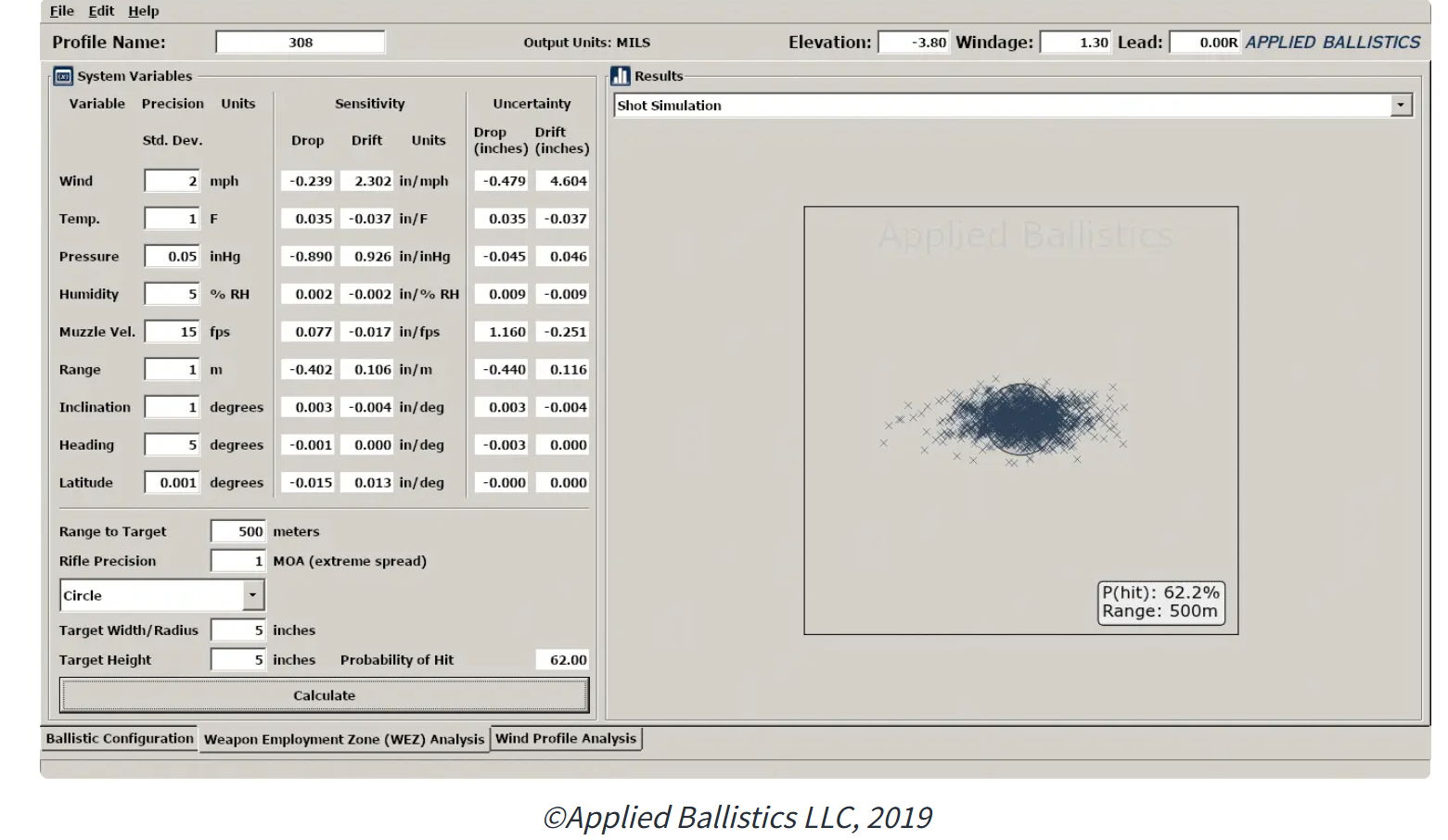Click Muzzle Vel. drop sensitivity value 0.077
The image size is (1448, 840).
click(307, 332)
